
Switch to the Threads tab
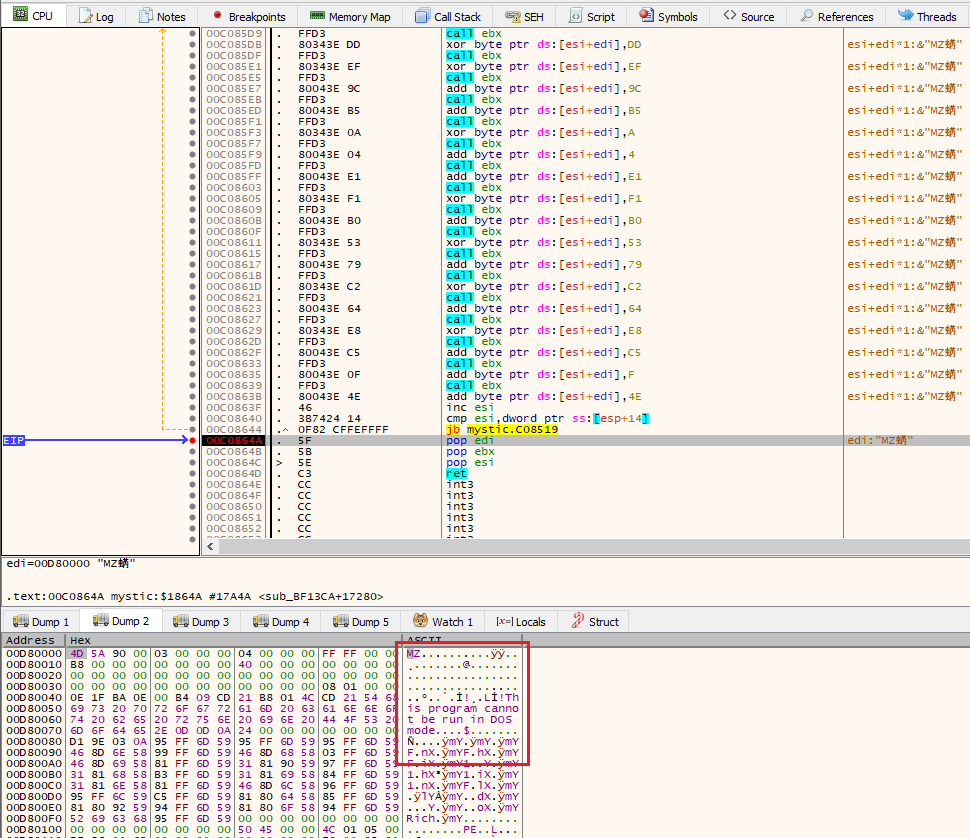[x=926, y=17]
